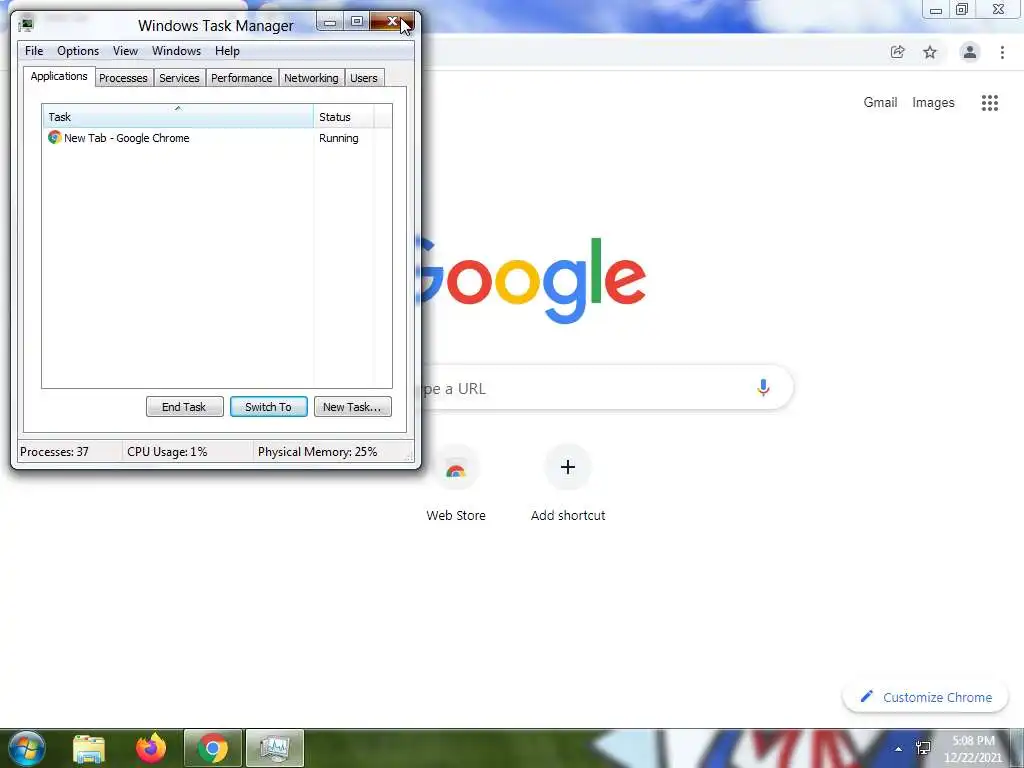Open Gmail link on Google page

[x=880, y=103]
